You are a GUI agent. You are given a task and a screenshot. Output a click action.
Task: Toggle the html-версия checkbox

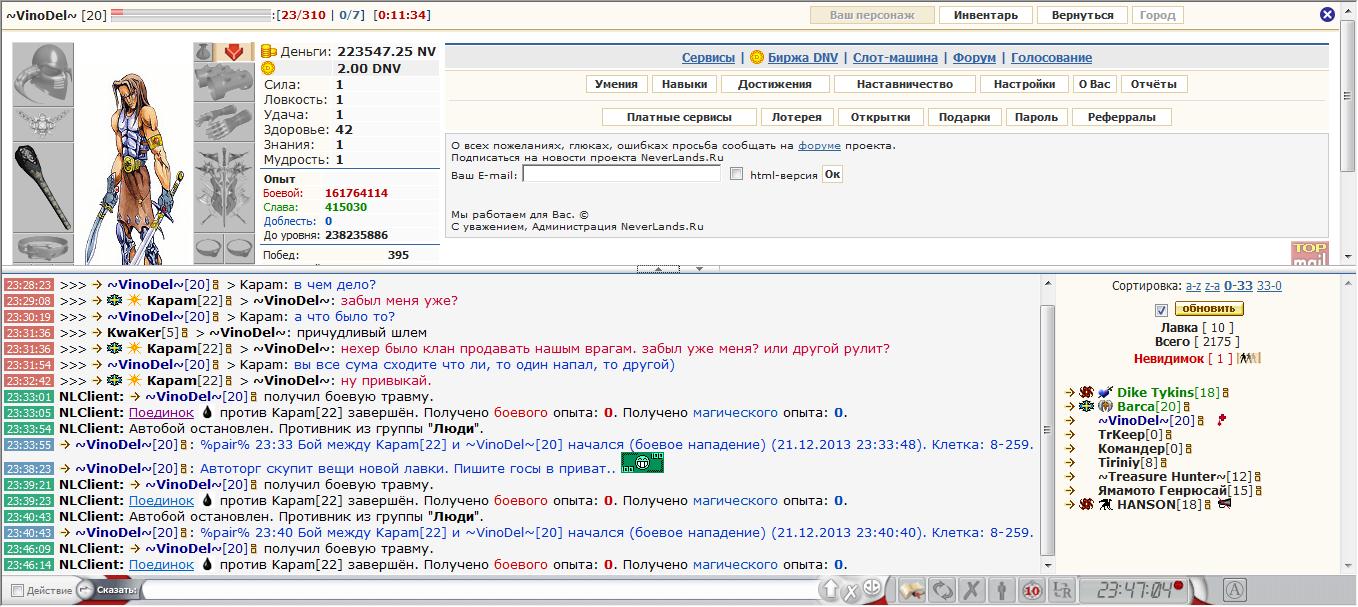coord(737,174)
